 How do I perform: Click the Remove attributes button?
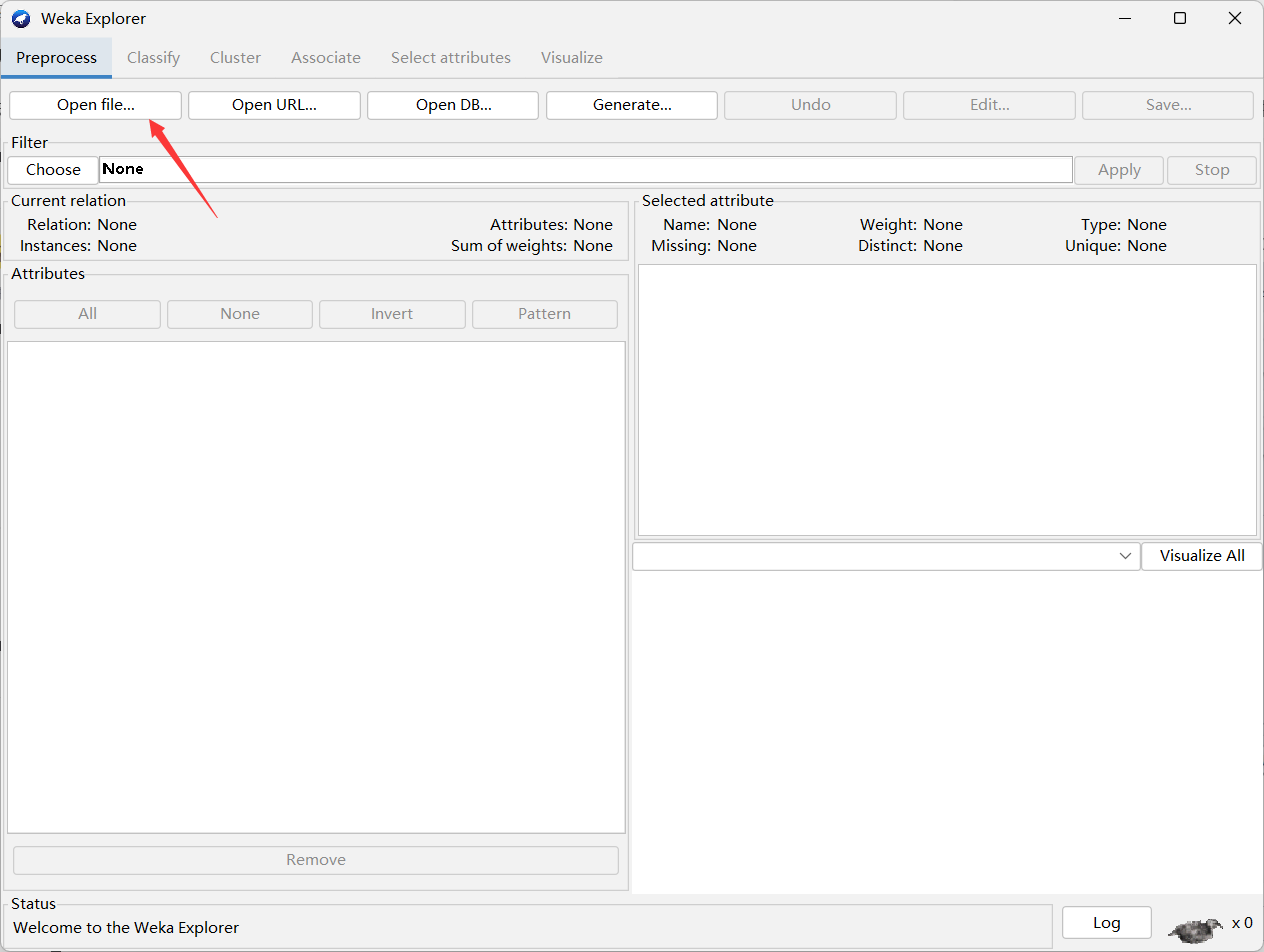click(x=316, y=860)
